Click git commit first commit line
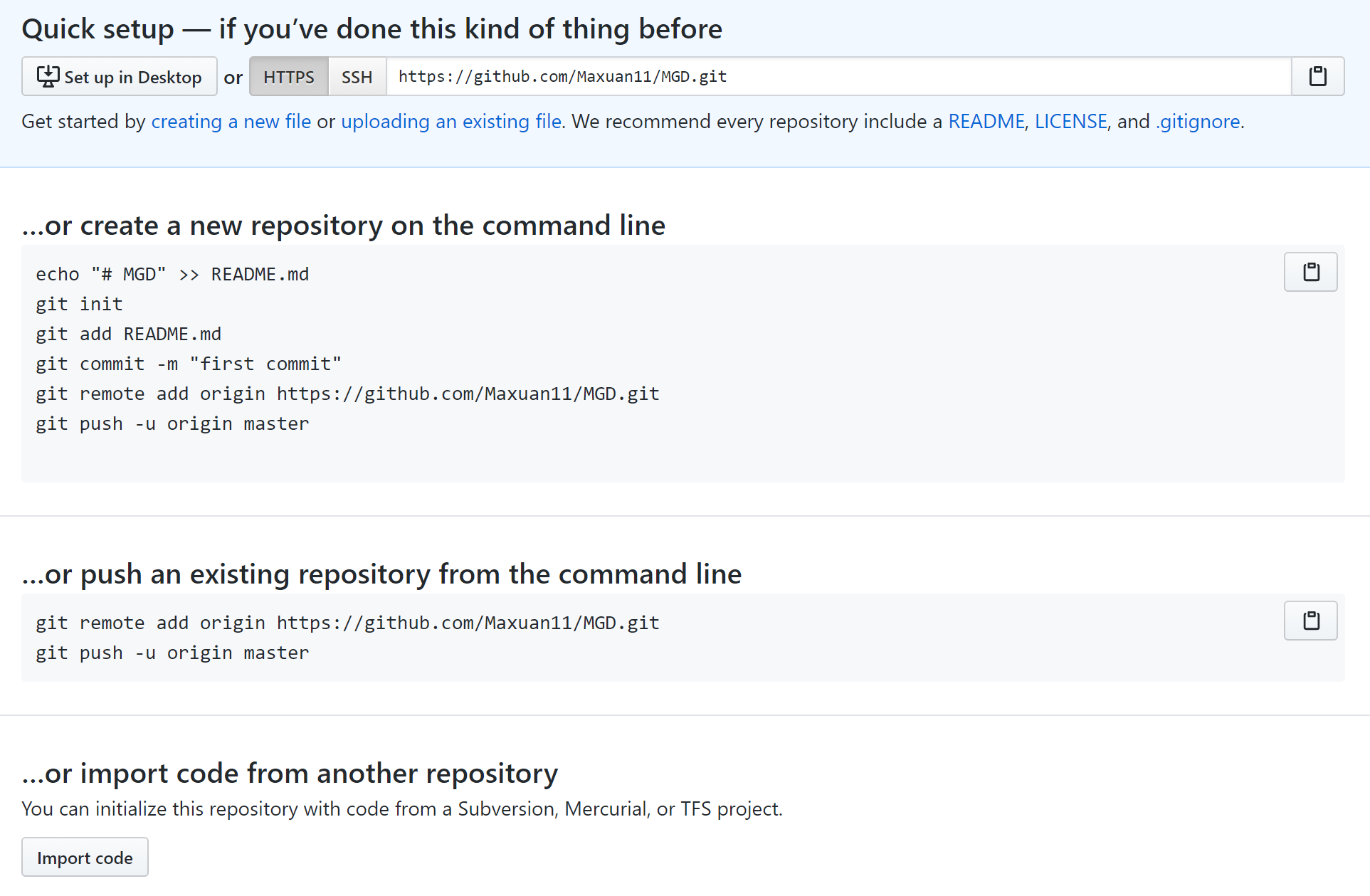The image size is (1370, 896). pyautogui.click(x=189, y=364)
